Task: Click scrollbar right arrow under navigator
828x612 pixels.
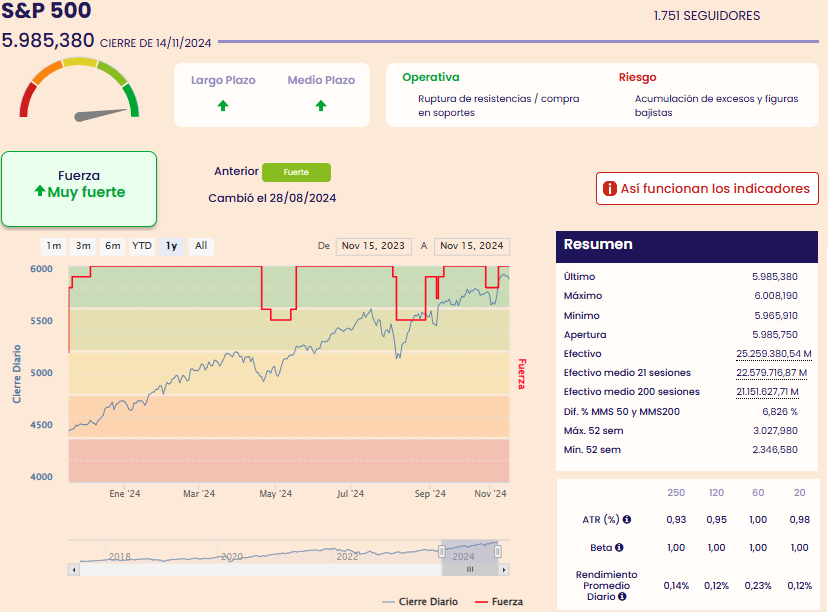Action: (x=504, y=570)
